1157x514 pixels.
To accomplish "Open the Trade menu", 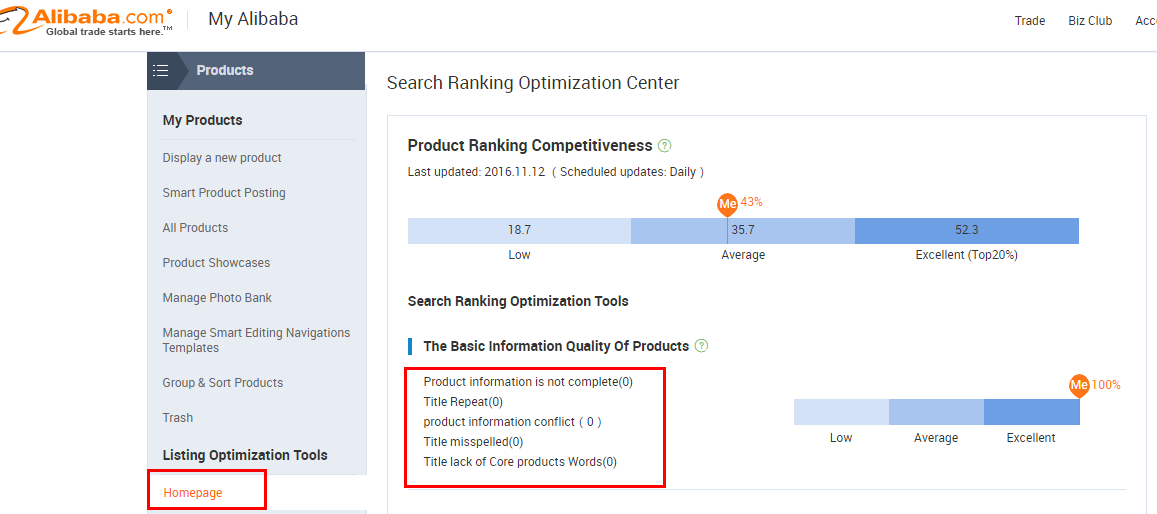I will tap(1029, 21).
